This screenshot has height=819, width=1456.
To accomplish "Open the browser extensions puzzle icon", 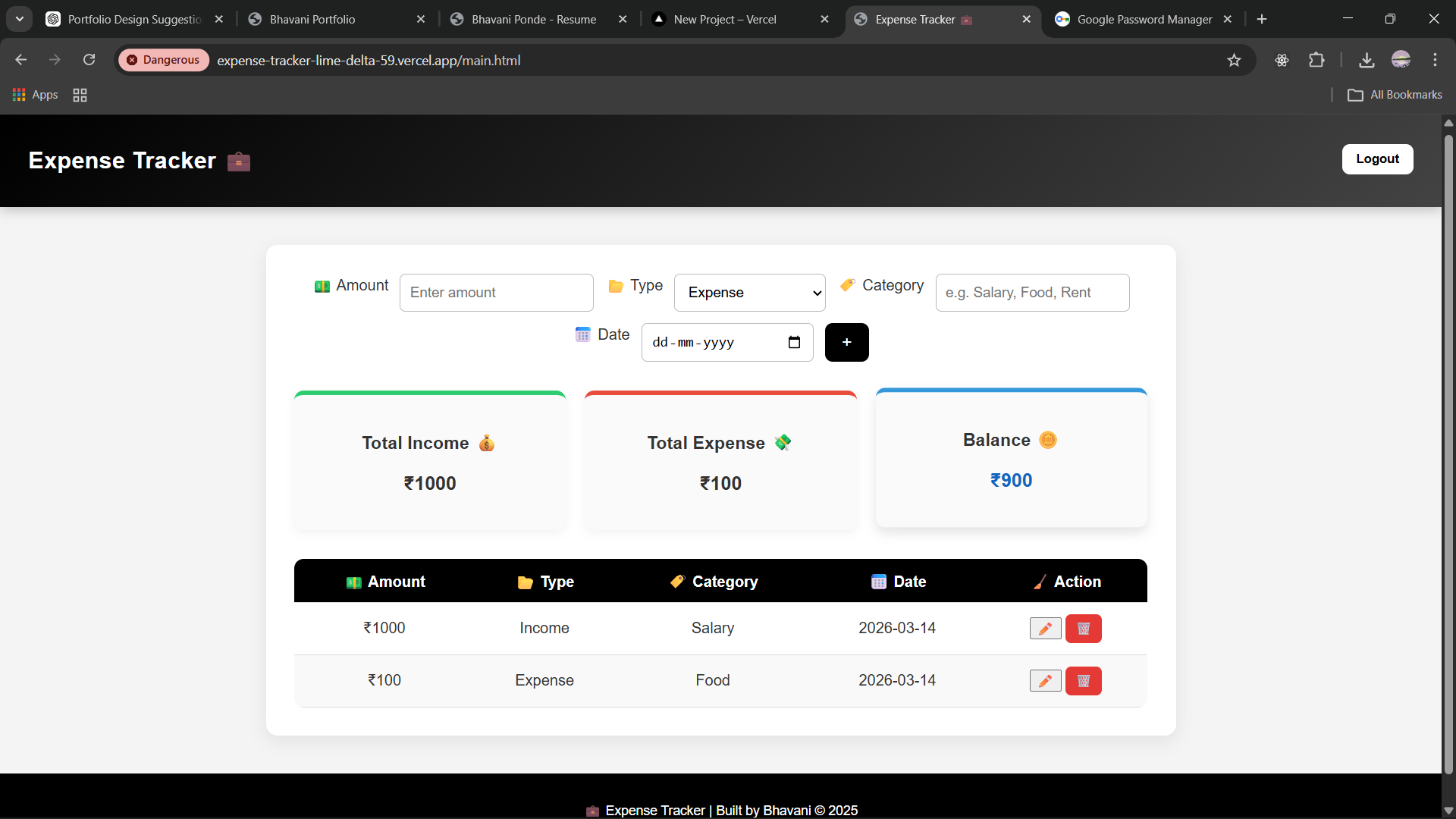I will [x=1316, y=60].
